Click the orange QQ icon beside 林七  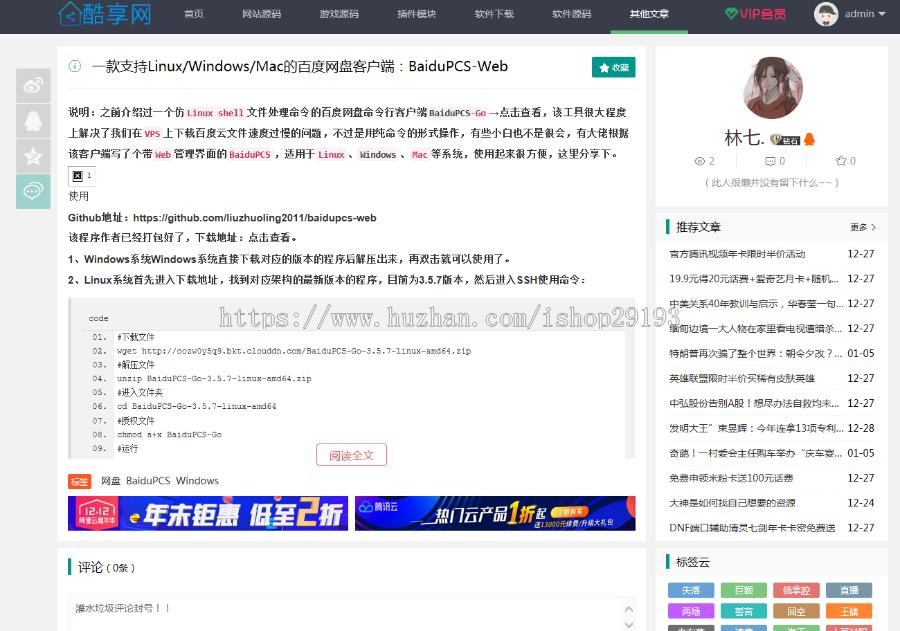point(810,140)
